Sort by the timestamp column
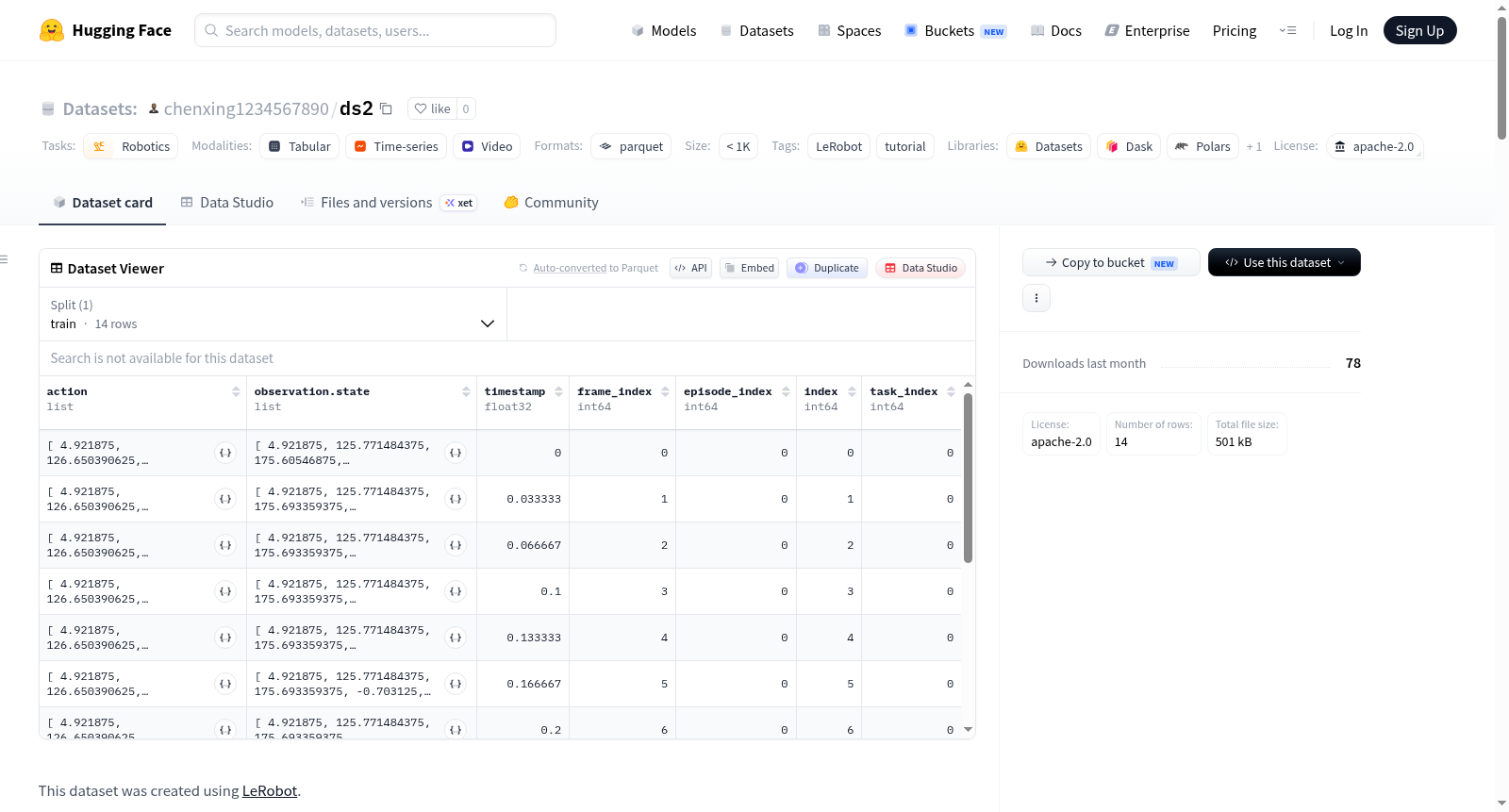 click(558, 391)
